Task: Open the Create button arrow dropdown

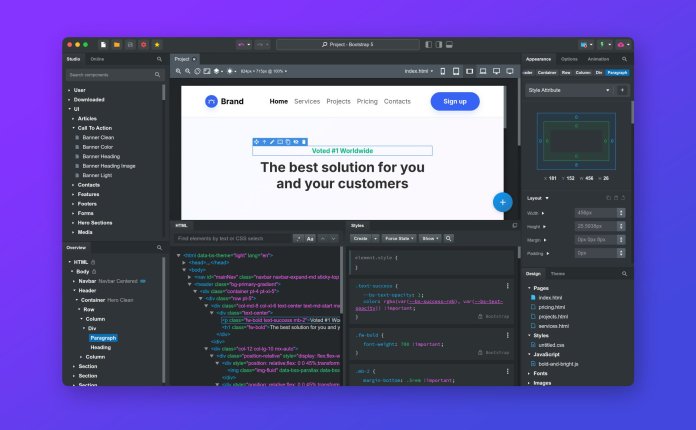Action: tap(375, 238)
